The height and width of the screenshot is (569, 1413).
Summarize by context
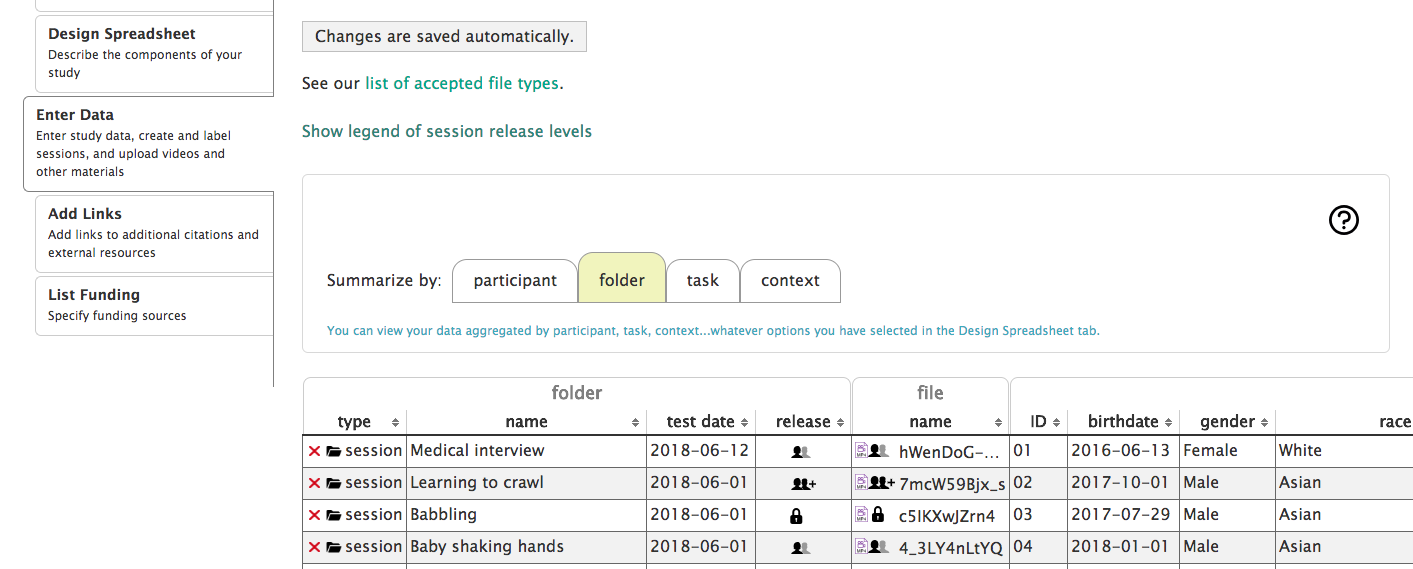tap(790, 281)
